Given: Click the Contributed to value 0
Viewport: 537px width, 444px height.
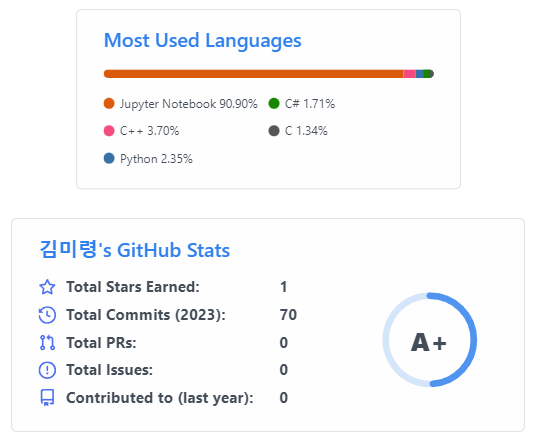Looking at the screenshot, I should (284, 398).
